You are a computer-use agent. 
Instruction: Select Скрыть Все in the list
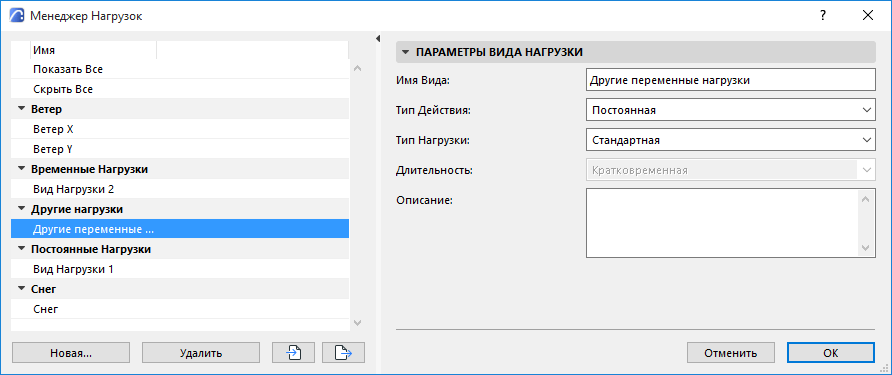180,89
